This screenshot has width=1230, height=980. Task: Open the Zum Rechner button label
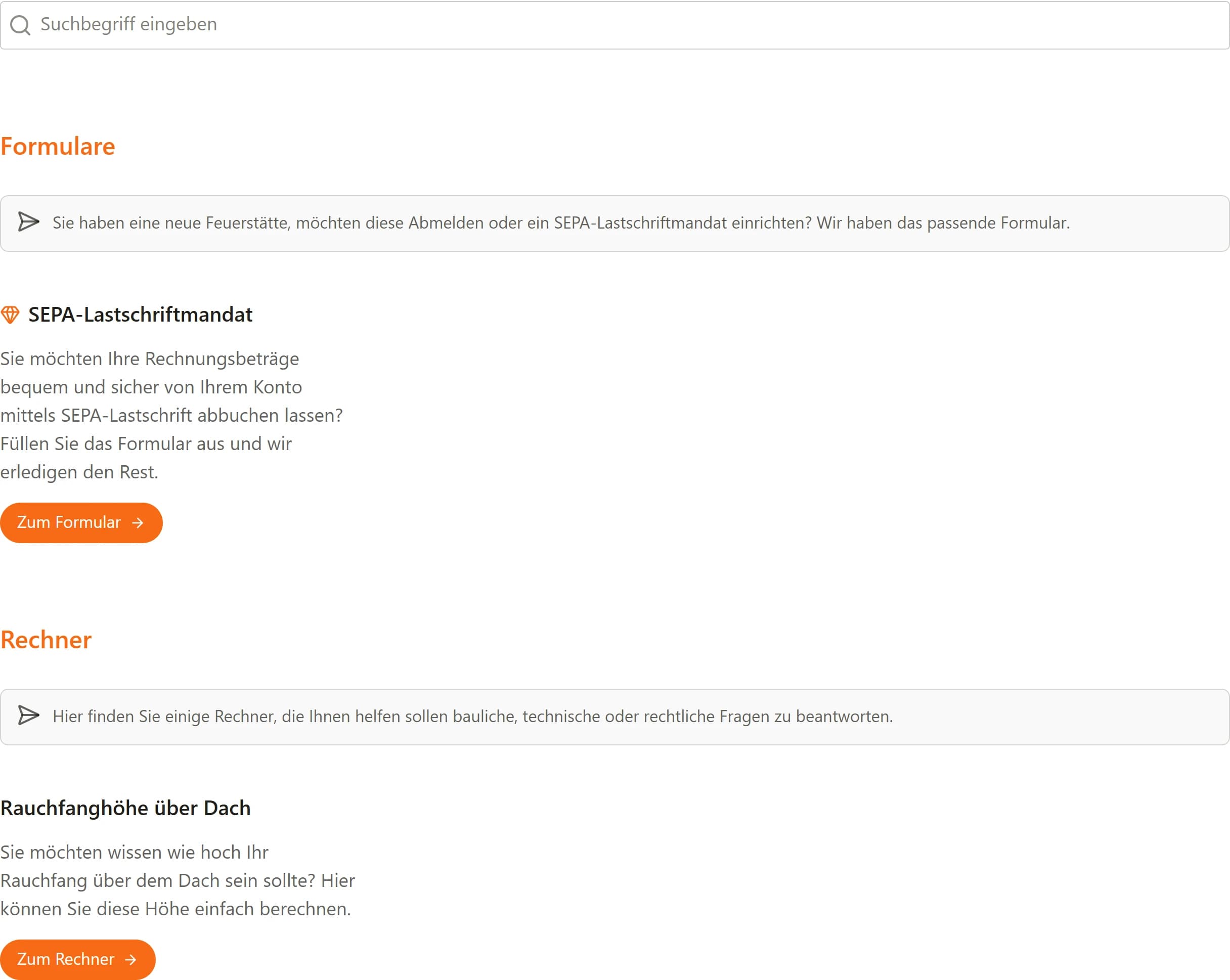(66, 959)
